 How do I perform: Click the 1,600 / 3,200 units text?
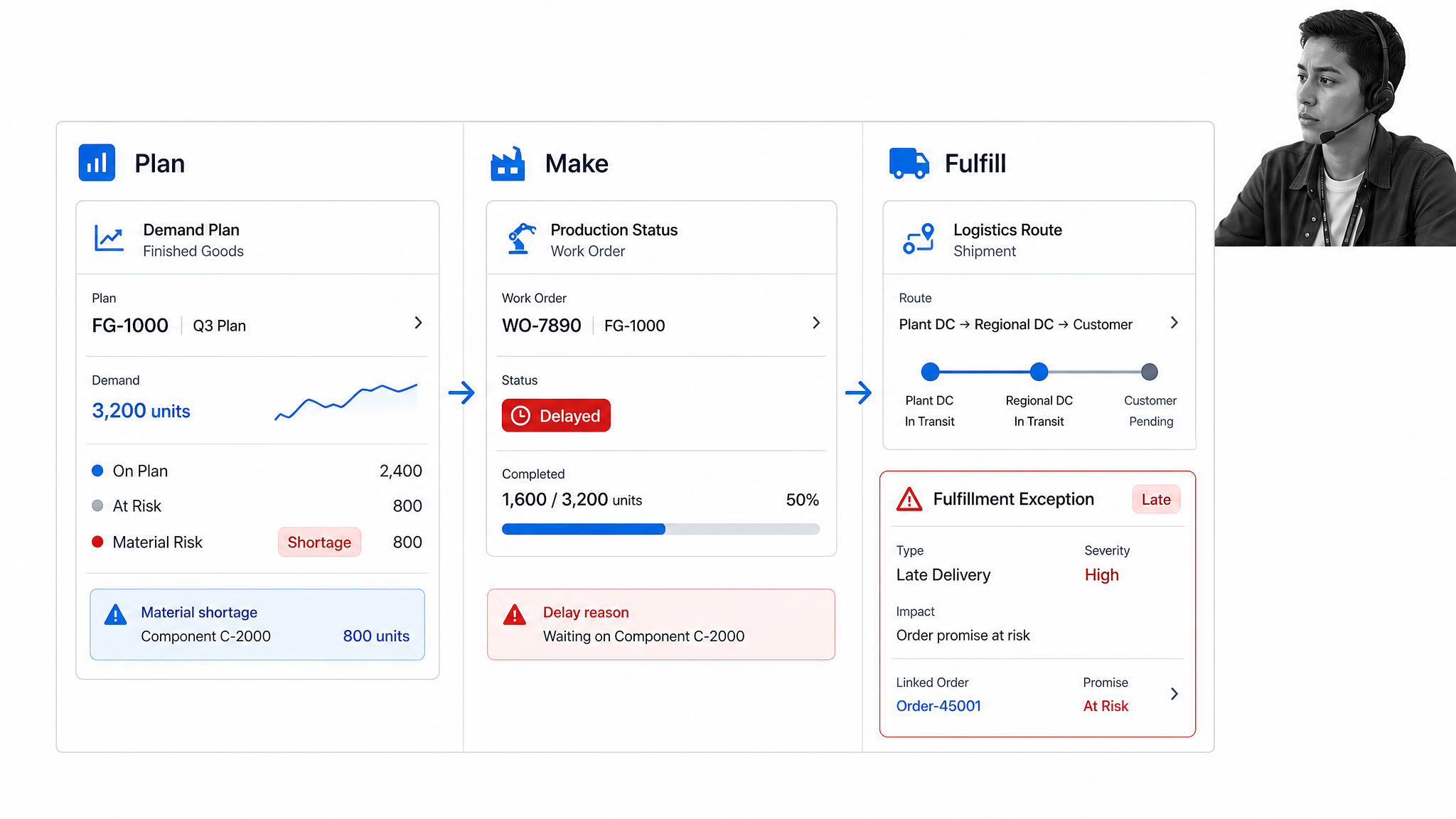572,500
